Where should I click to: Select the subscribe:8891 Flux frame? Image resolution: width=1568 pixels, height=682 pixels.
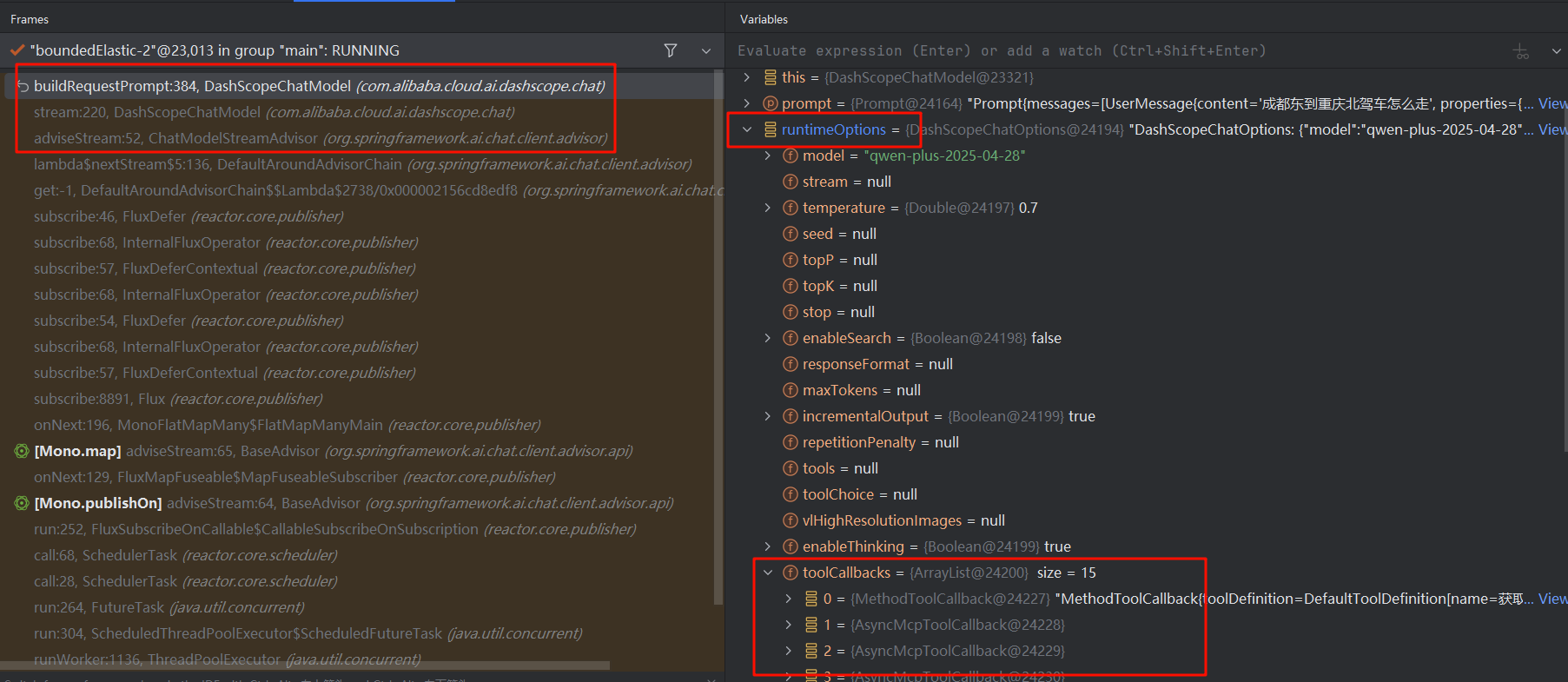[x=178, y=399]
